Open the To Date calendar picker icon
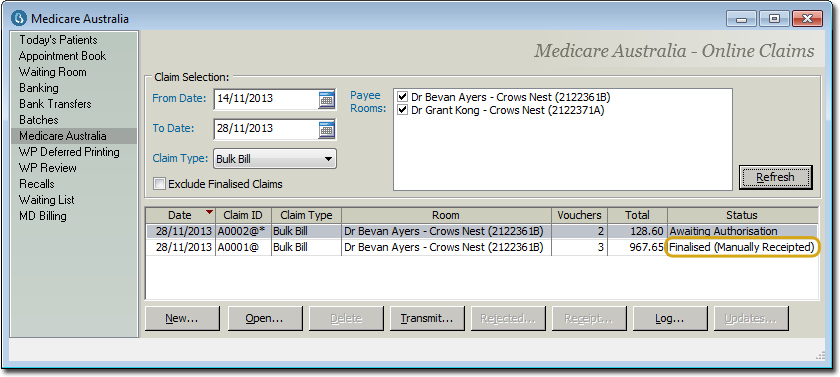Screen dimensions: 840x377 [326, 129]
